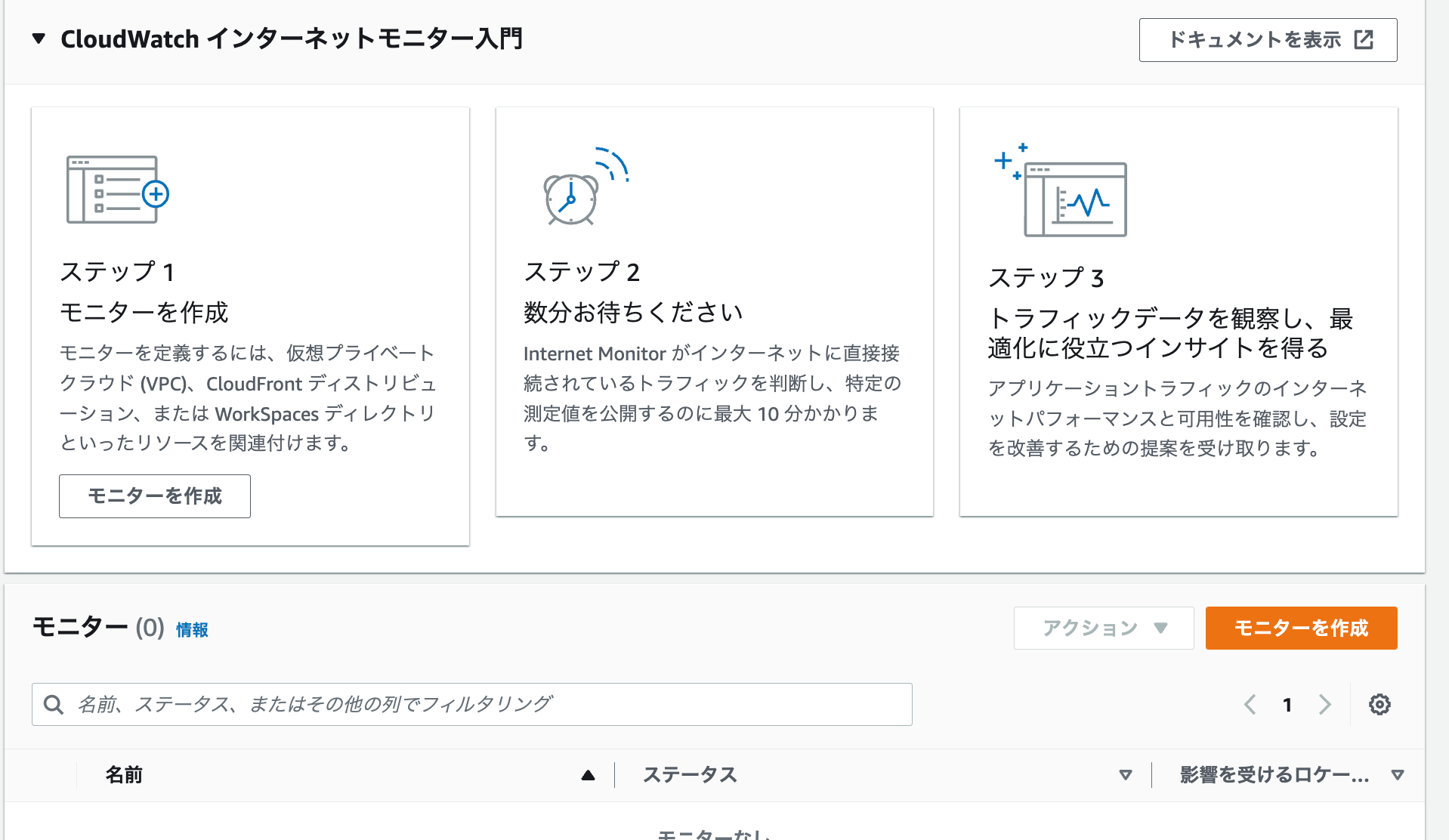
Task: Click the search magnifier icon
Action: point(54,705)
